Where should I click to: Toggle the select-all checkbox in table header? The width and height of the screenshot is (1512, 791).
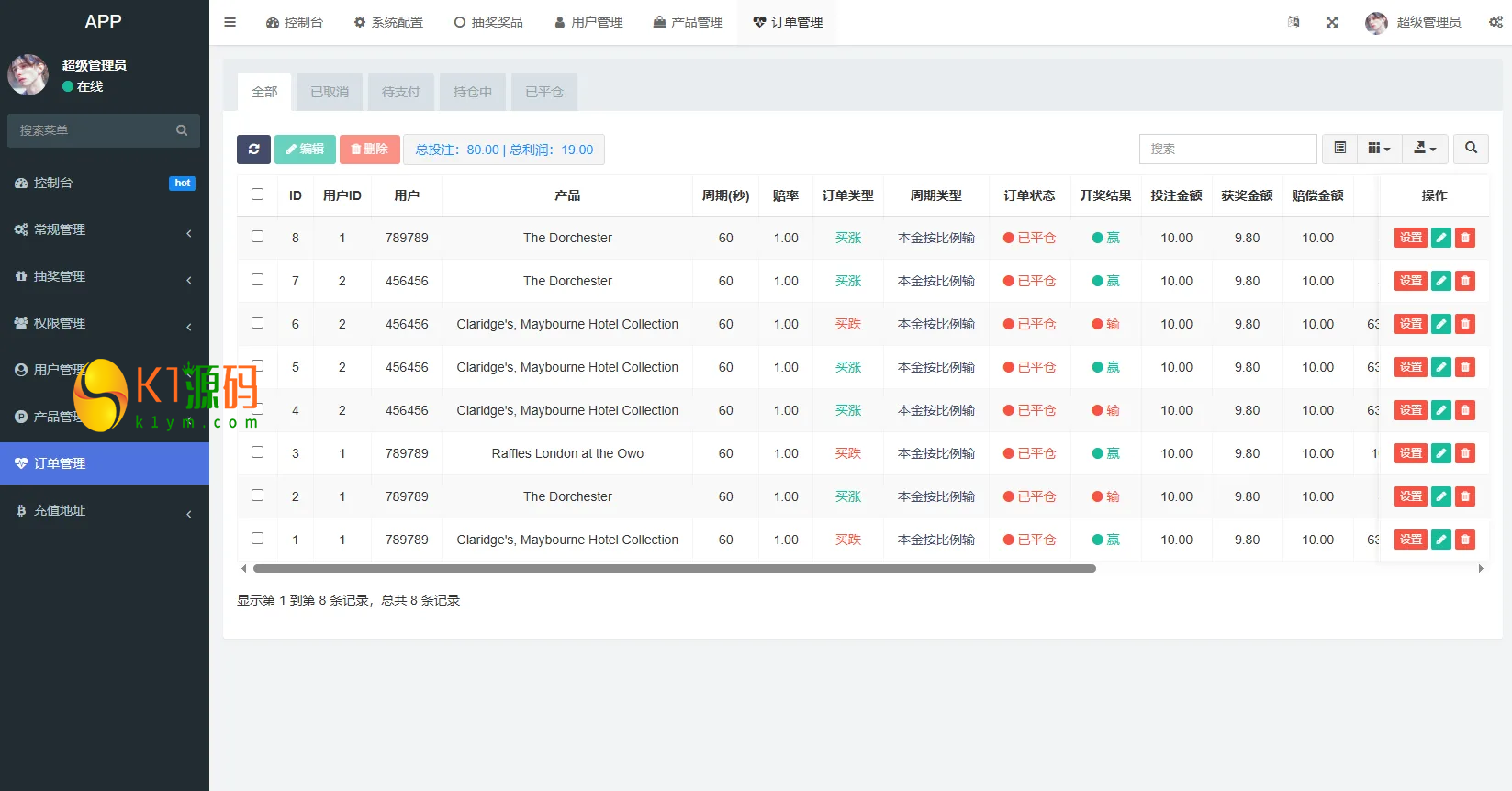pos(257,195)
